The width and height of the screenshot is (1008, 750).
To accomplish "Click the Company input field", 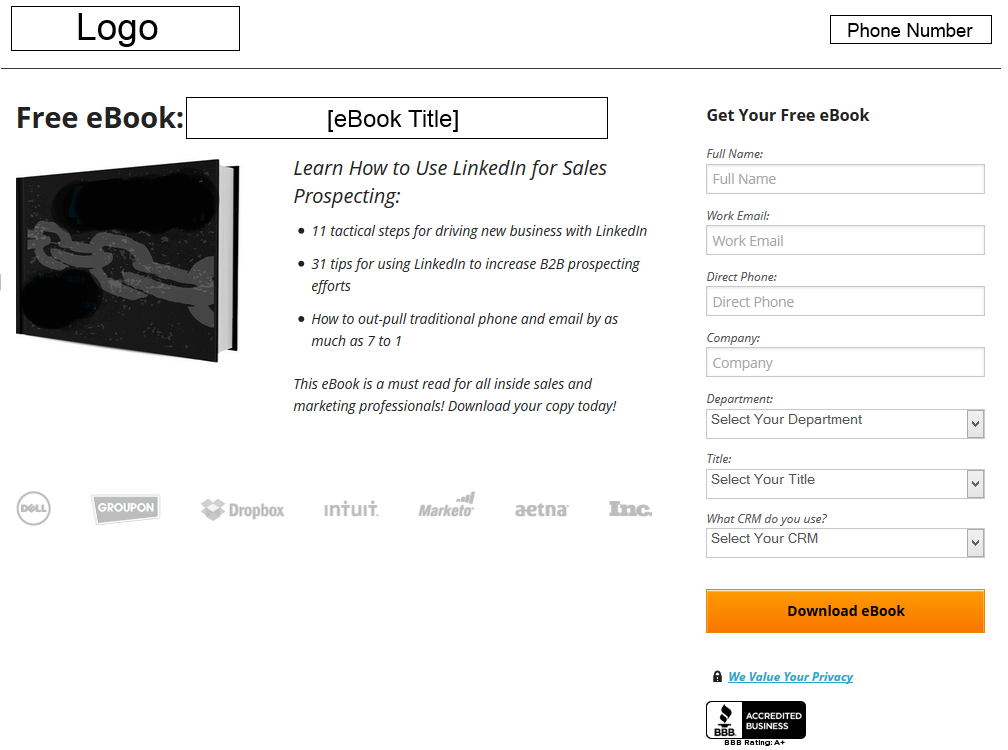I will [845, 362].
